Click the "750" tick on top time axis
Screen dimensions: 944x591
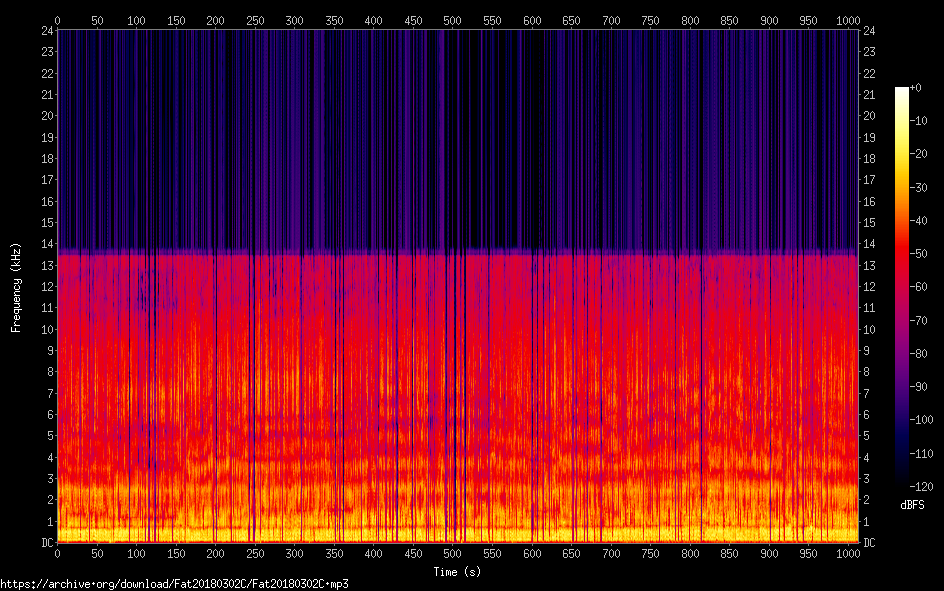[650, 20]
